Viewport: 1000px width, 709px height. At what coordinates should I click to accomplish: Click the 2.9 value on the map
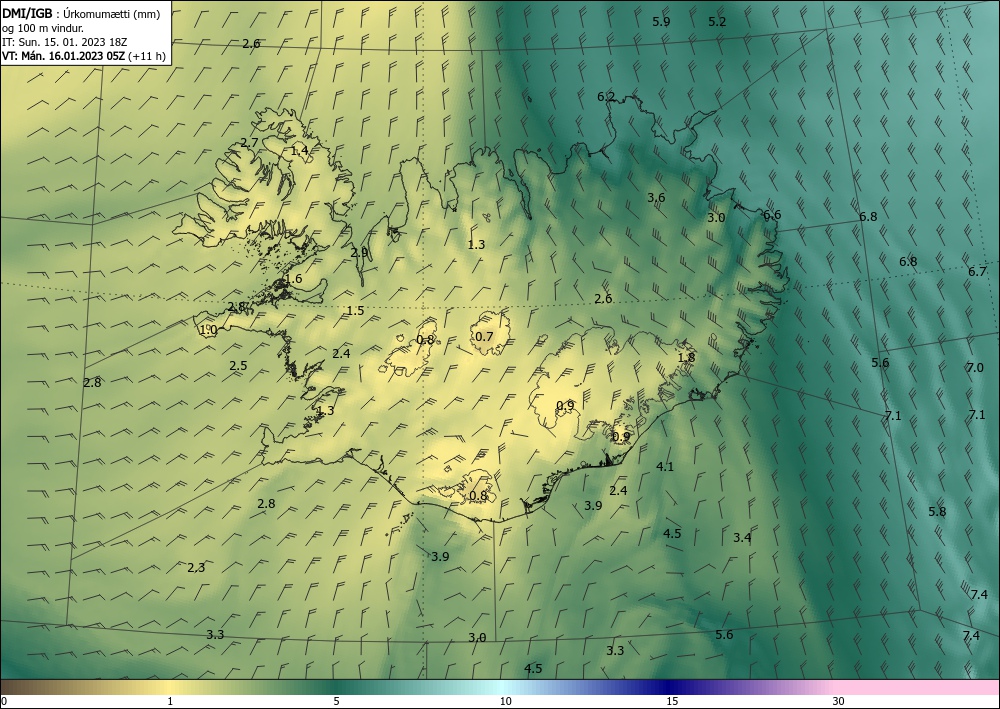(359, 252)
